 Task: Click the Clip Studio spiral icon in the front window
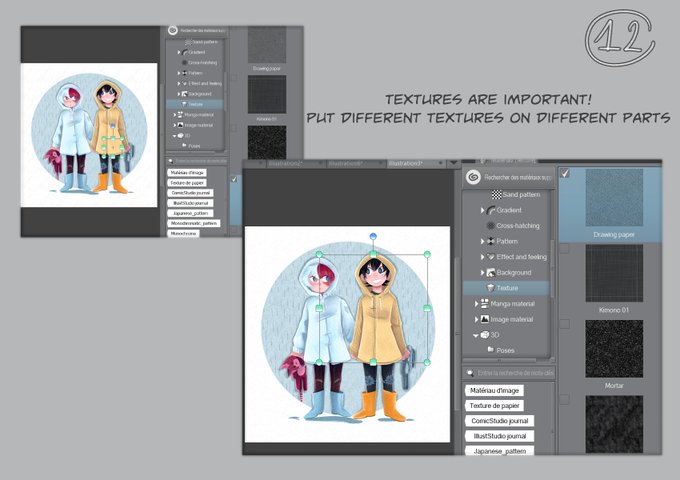[473, 177]
